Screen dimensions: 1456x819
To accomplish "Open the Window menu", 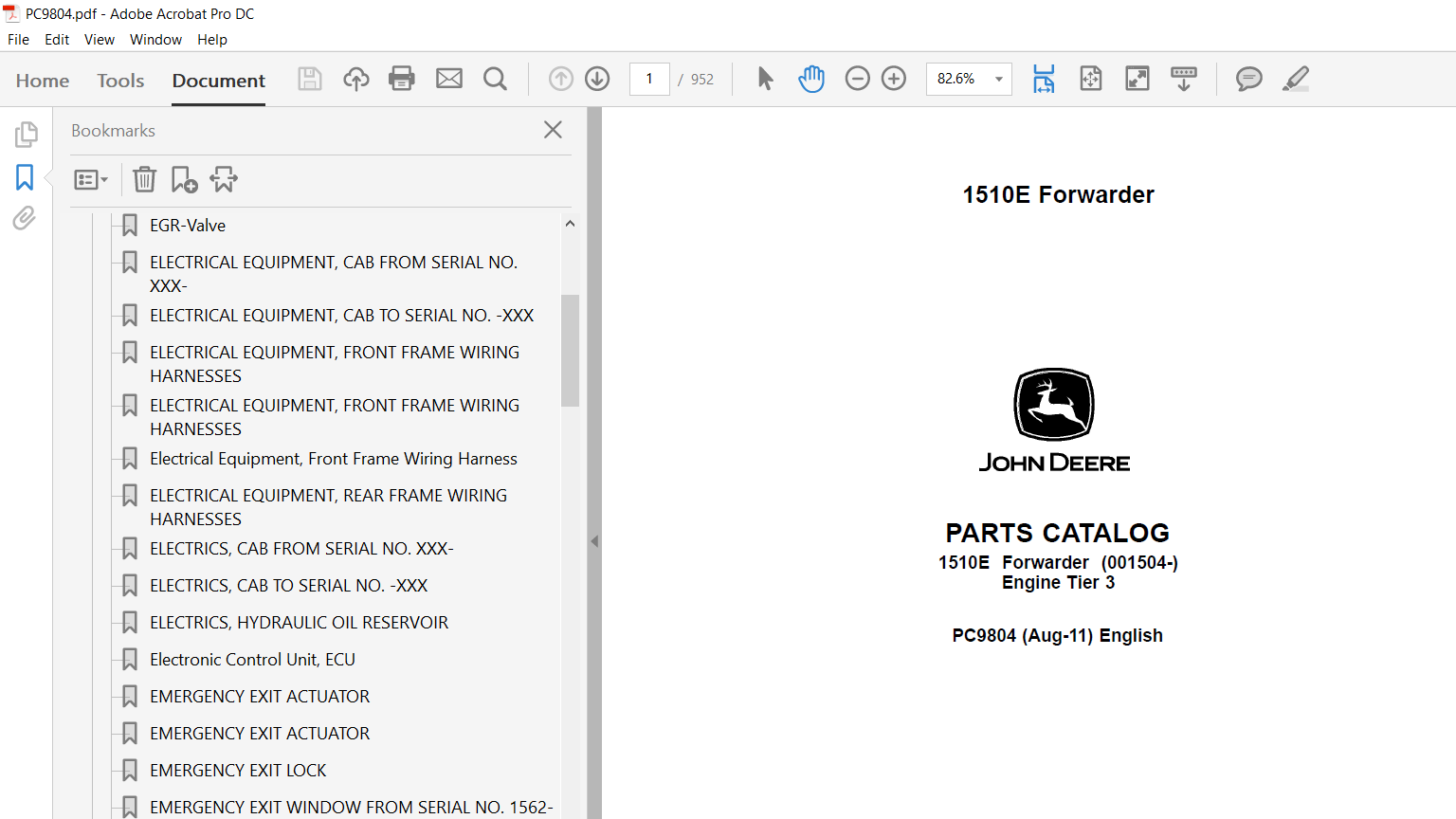I will tap(155, 40).
